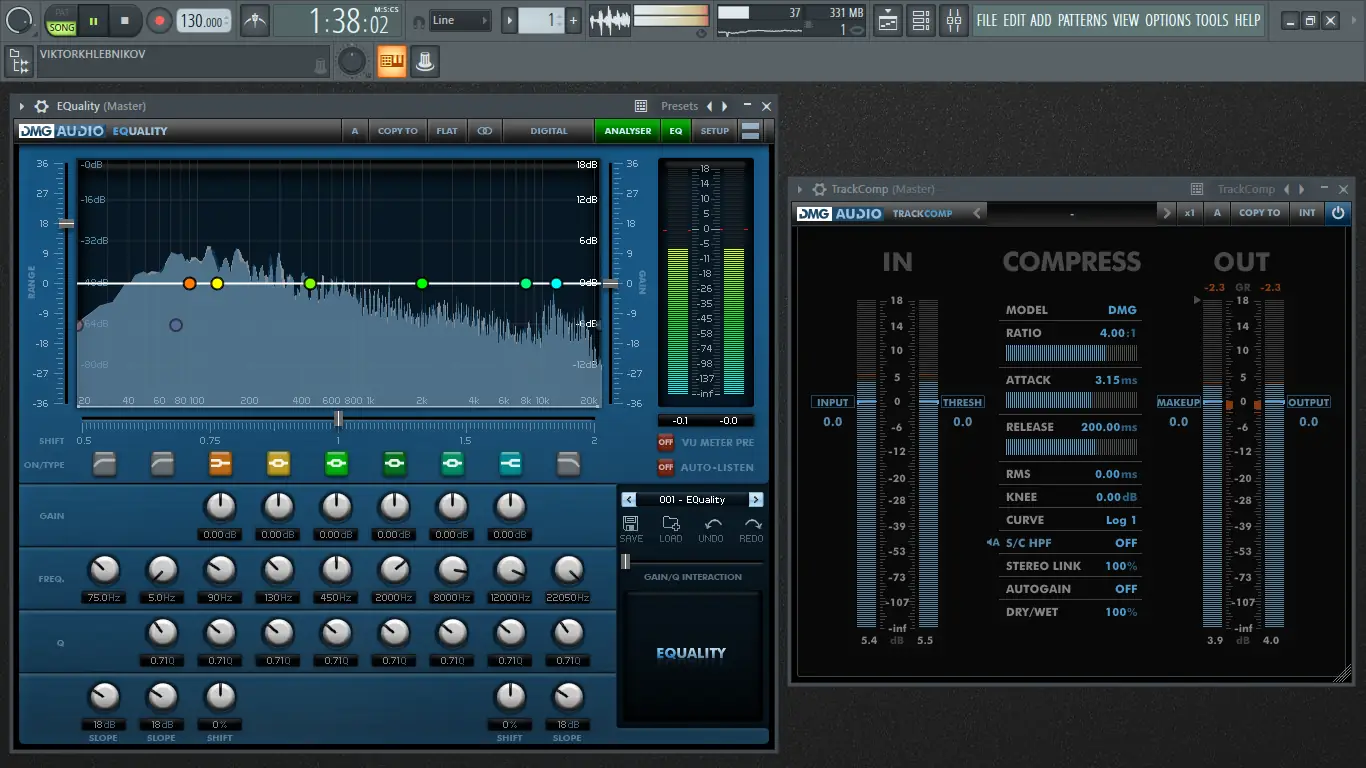Click the 450Hz frequency knob
Image resolution: width=1366 pixels, height=768 pixels.
(336, 570)
